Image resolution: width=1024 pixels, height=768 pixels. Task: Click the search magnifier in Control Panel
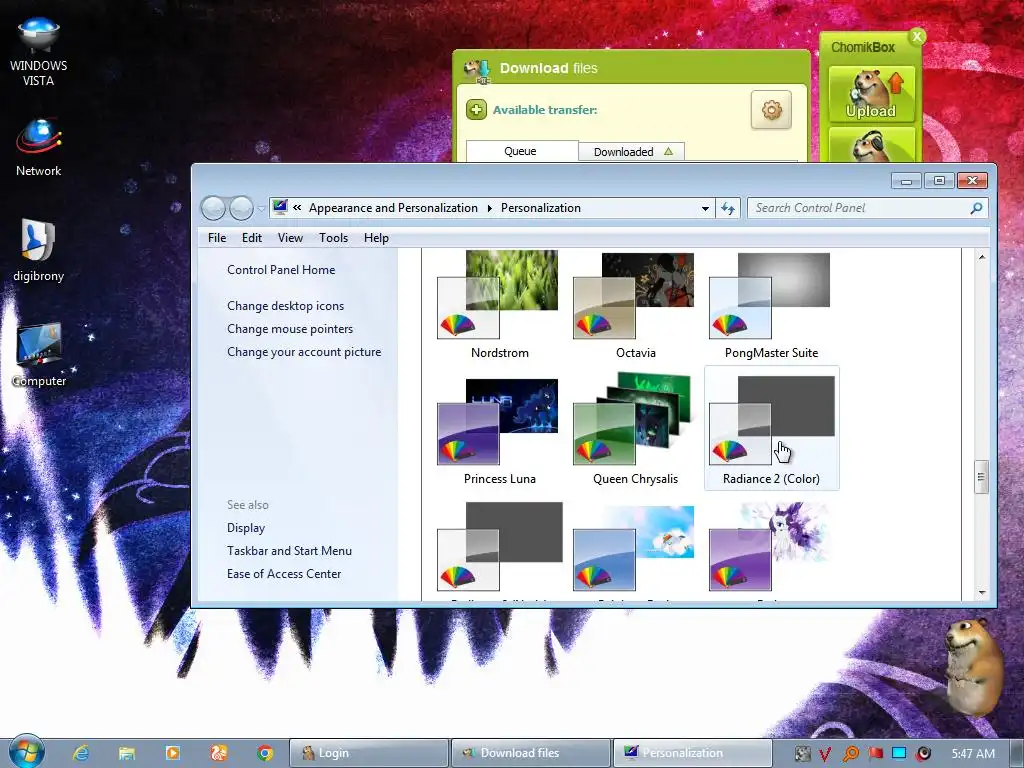[x=976, y=208]
